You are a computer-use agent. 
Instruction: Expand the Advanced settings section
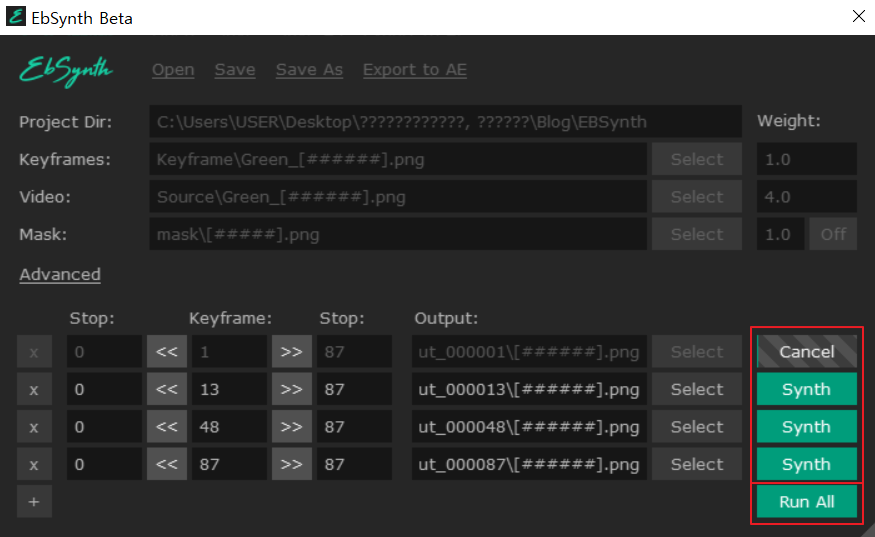click(60, 274)
